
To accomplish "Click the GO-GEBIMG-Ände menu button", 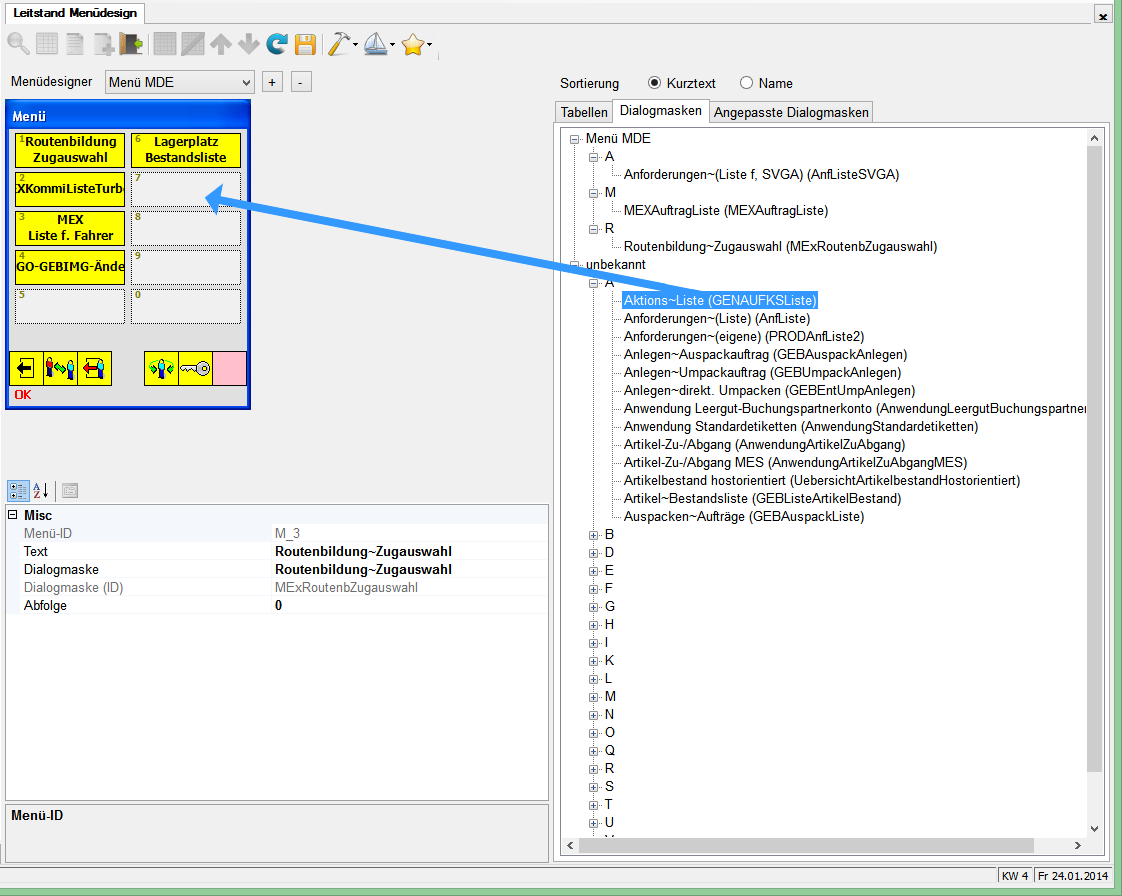I will pyautogui.click(x=70, y=266).
